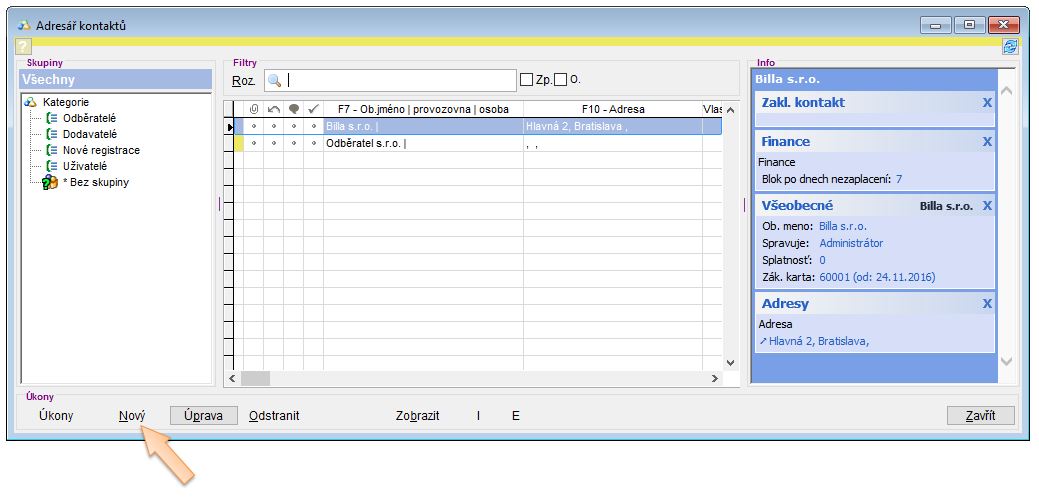Enable the O. checkbox in filters

coord(560,80)
